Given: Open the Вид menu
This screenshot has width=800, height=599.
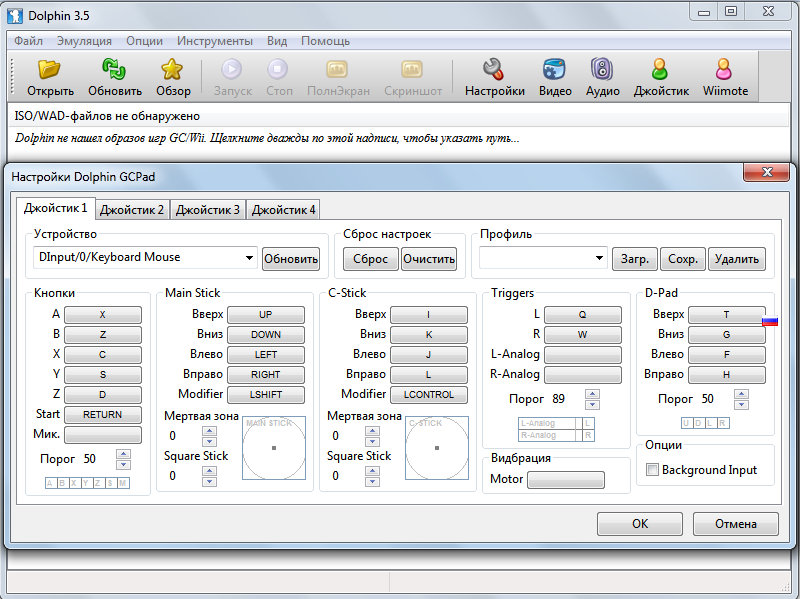Looking at the screenshot, I should click(x=277, y=41).
